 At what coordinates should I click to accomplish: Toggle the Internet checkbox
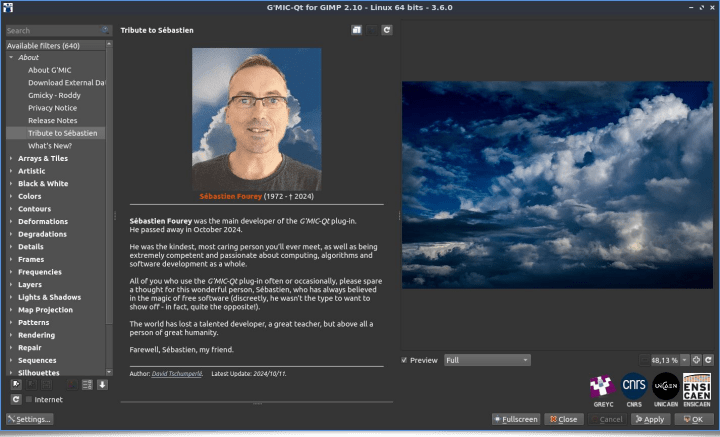coord(29,399)
